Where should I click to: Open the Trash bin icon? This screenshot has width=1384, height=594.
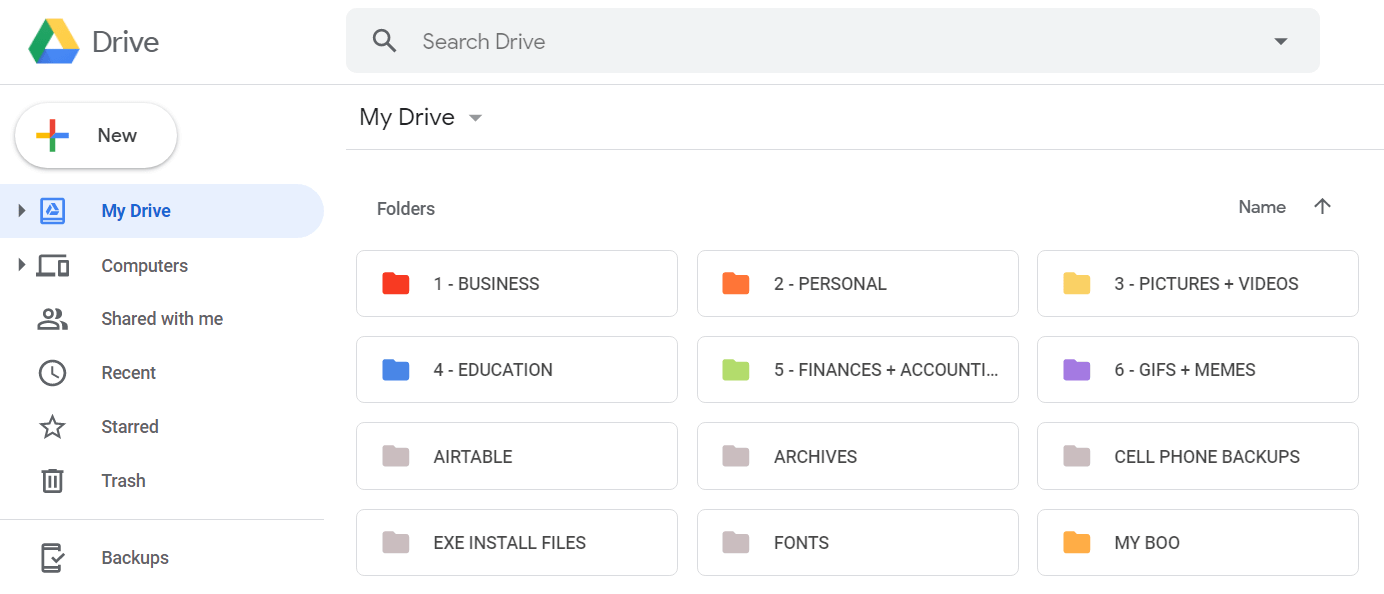tap(52, 480)
